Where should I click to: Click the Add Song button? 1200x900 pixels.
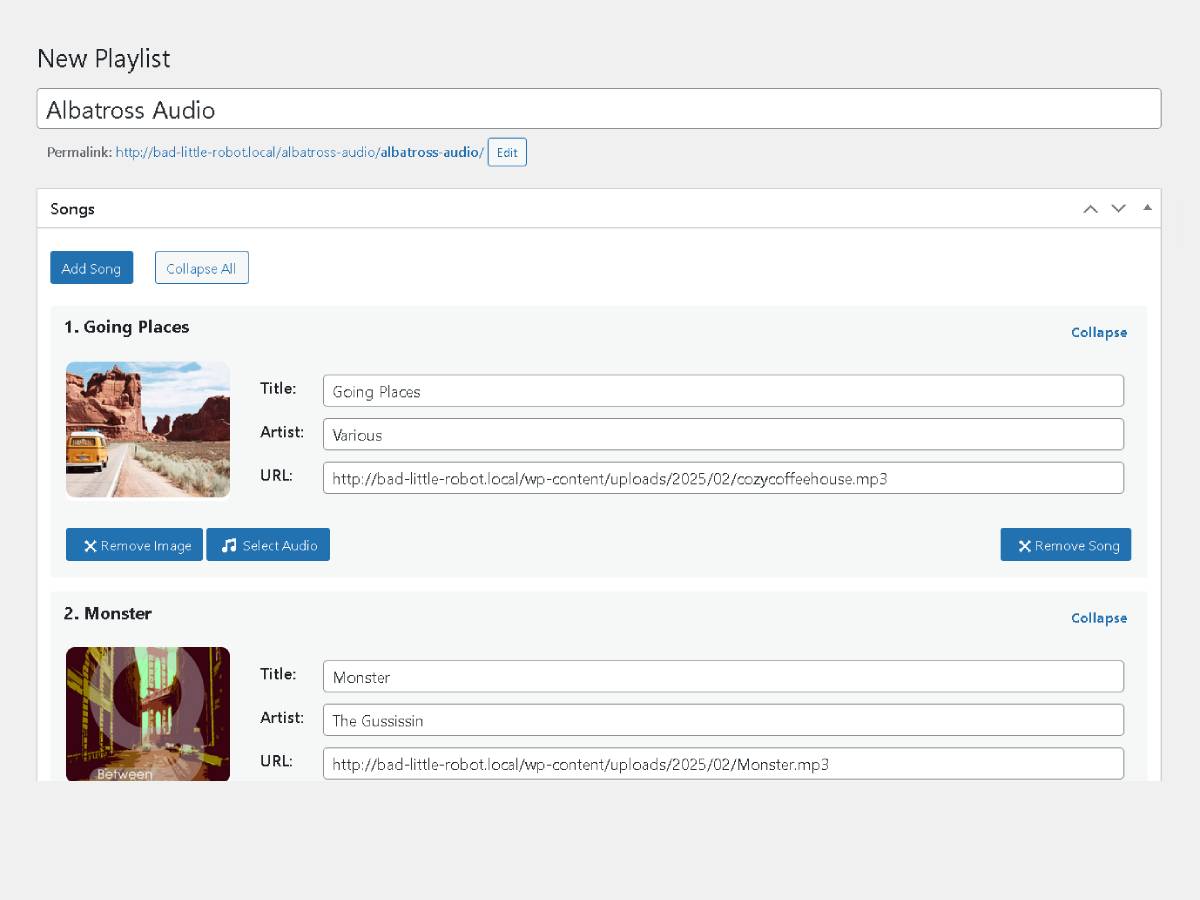[x=91, y=268]
